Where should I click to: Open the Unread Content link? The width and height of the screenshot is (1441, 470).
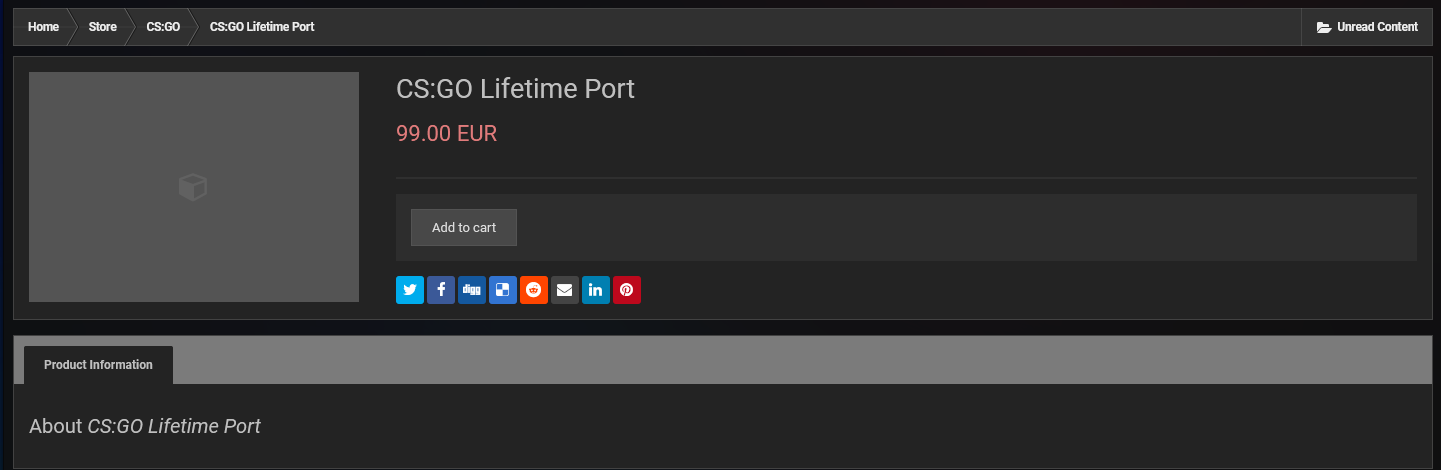pos(1377,27)
